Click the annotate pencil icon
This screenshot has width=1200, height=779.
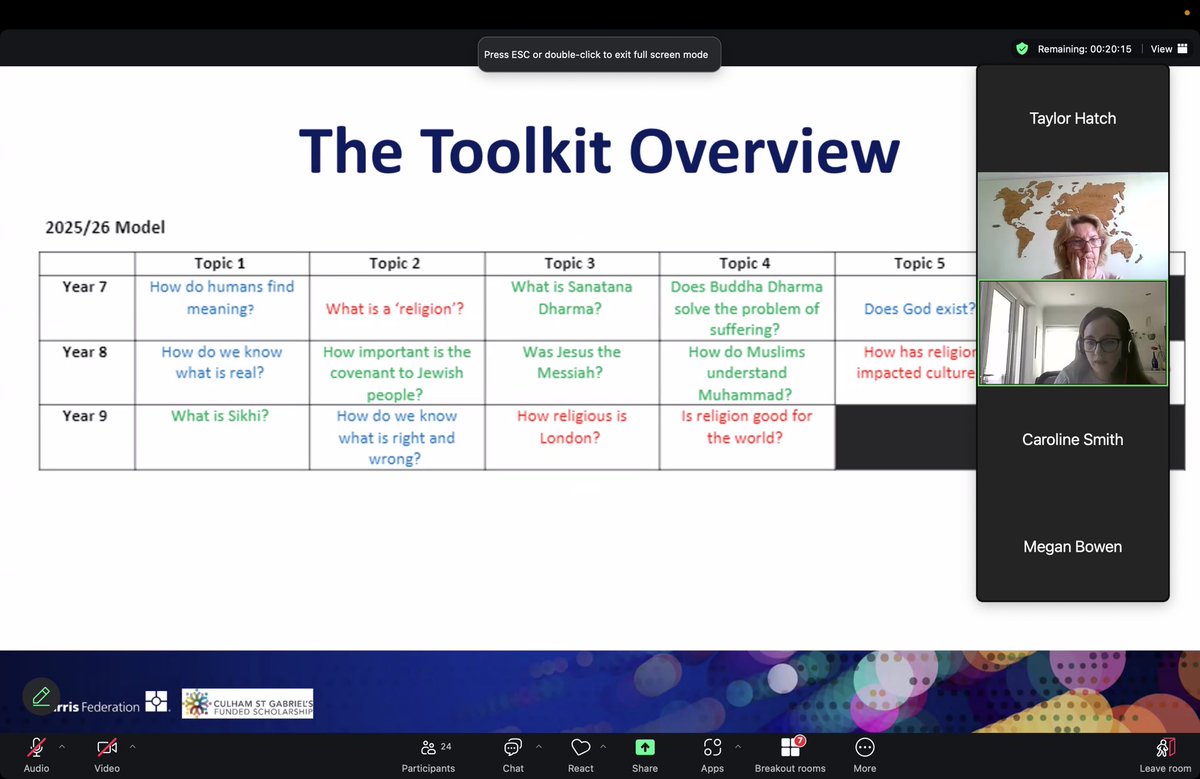click(41, 697)
